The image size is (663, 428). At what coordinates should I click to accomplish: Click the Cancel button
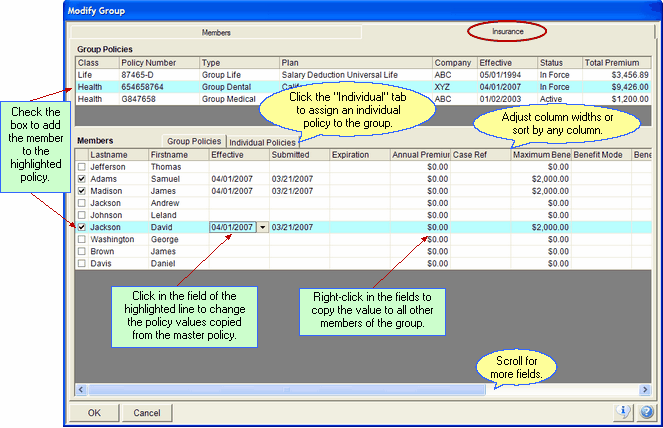coord(147,412)
